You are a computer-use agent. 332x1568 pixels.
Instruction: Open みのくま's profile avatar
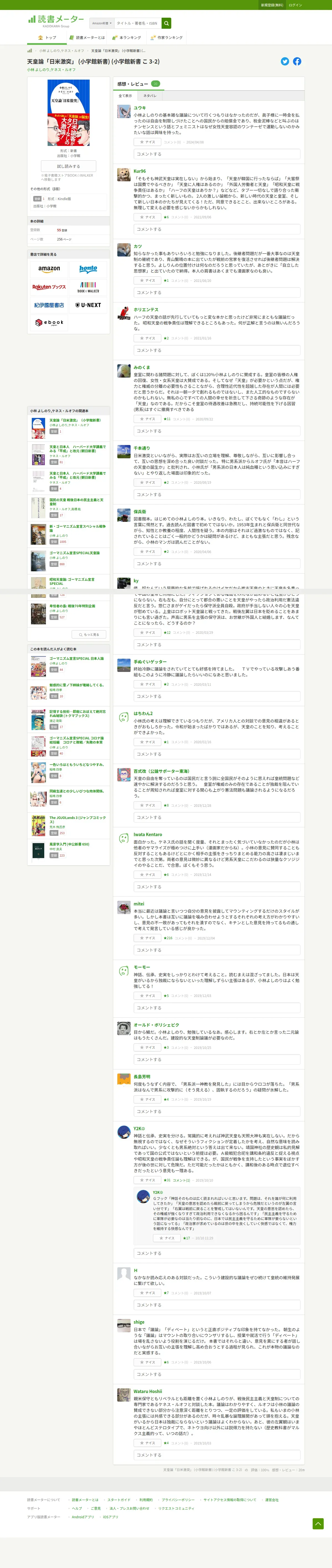click(124, 371)
